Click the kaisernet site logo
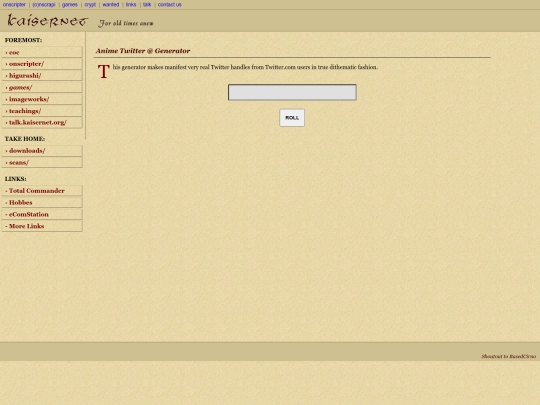Screen dimensions: 540x405 tap(48, 21)
